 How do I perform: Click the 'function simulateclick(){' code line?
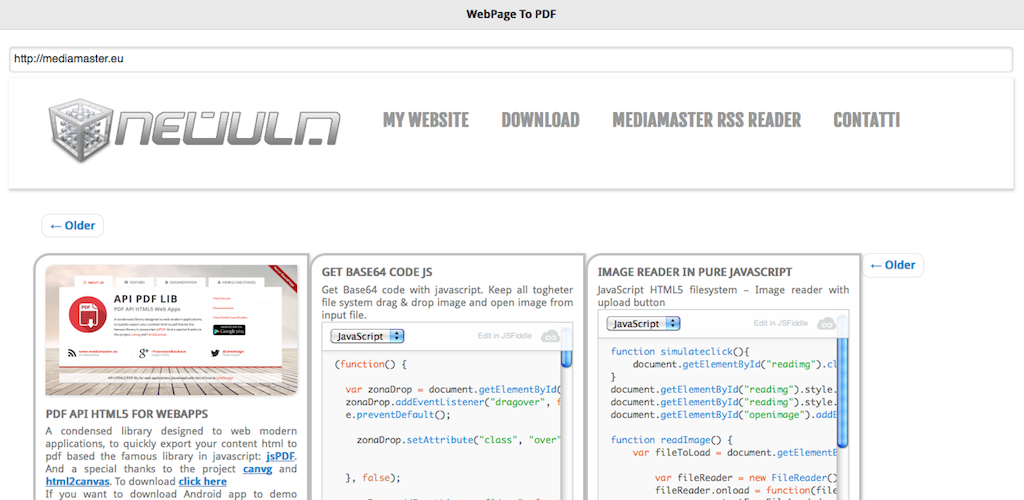[682, 351]
